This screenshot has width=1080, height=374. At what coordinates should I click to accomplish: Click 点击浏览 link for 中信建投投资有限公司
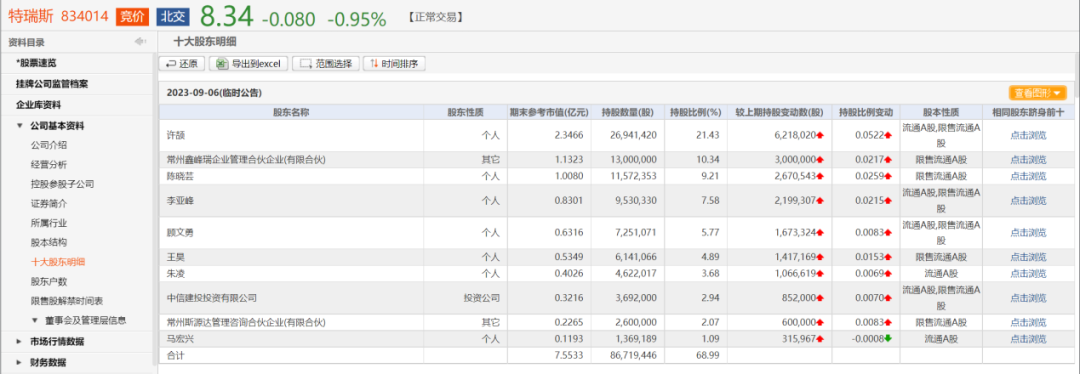(x=1028, y=298)
